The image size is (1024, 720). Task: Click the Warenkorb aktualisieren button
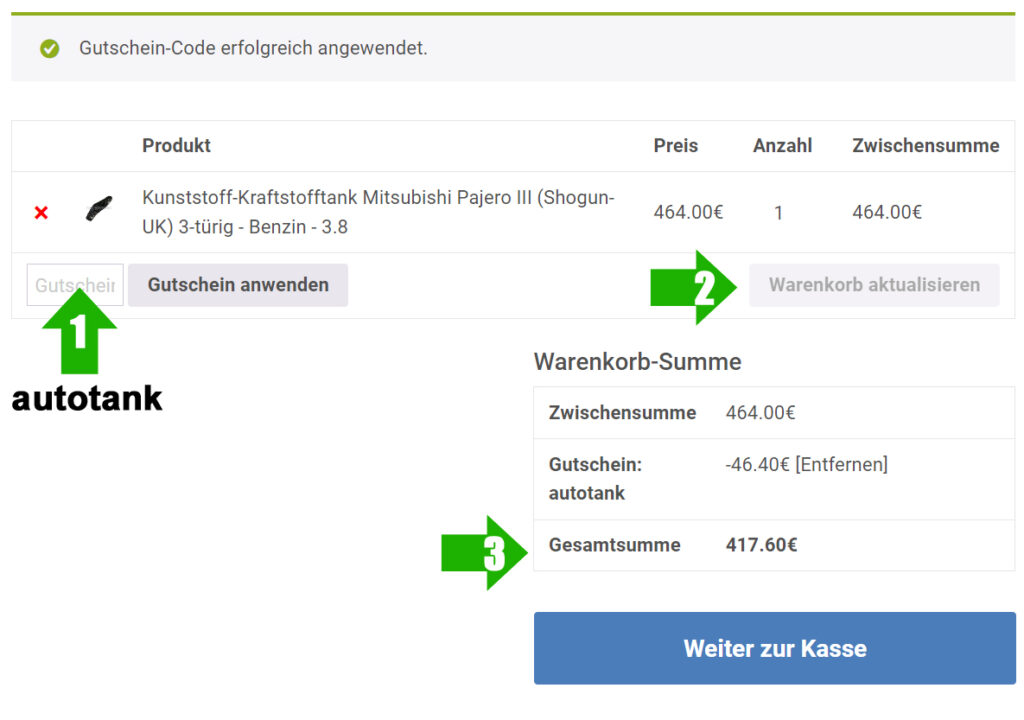tap(874, 285)
